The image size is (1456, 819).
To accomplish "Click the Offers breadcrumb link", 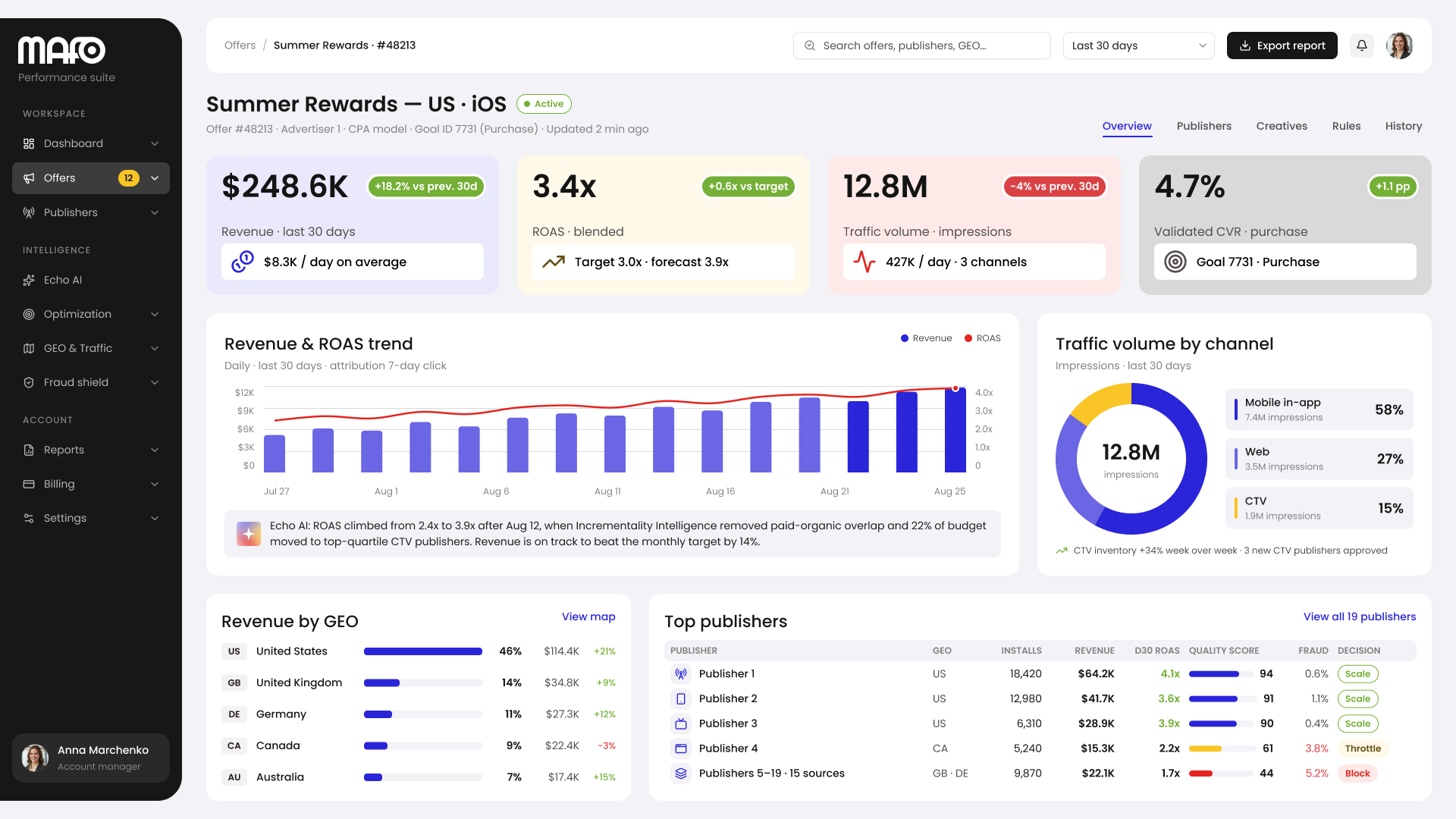I will click(240, 45).
